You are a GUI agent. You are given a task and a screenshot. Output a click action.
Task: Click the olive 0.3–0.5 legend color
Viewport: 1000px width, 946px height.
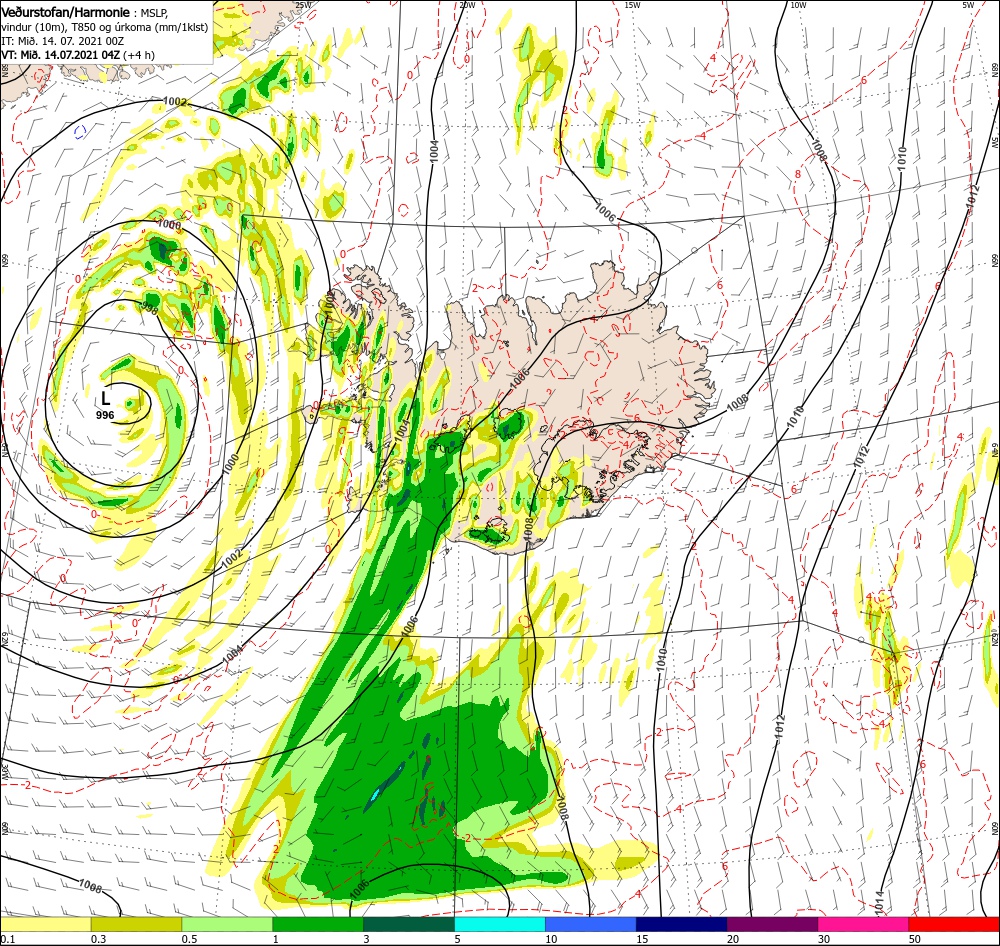(x=136, y=924)
